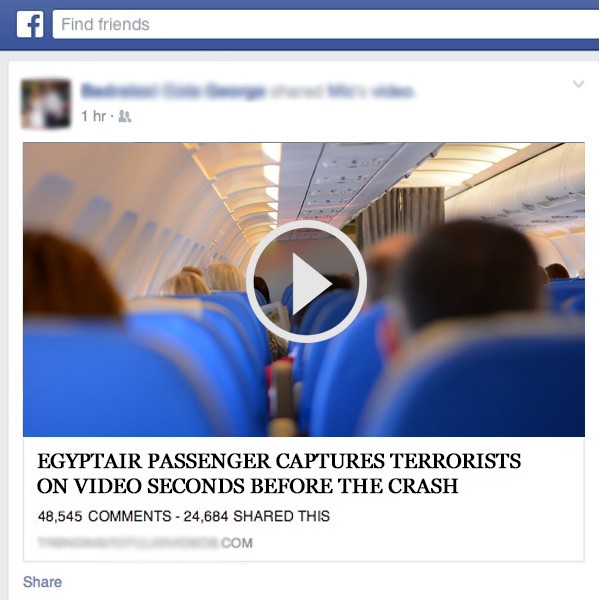This screenshot has width=599, height=600.
Task: Visit the blurred .COM source domain
Action: 145,543
